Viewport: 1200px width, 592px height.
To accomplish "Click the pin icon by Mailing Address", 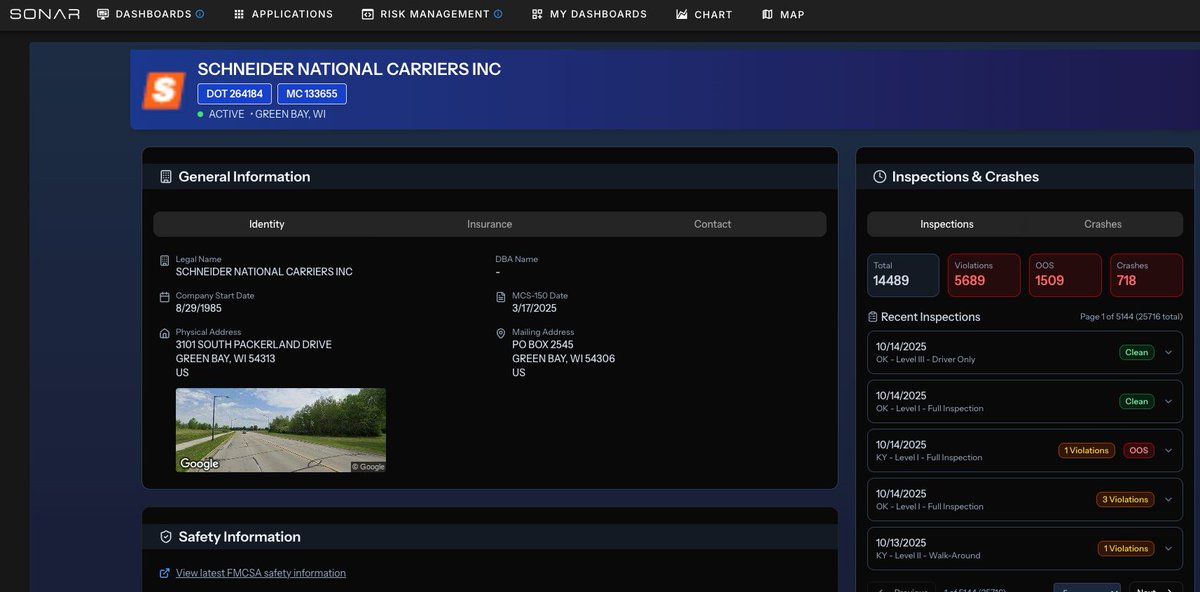I will click(x=501, y=333).
